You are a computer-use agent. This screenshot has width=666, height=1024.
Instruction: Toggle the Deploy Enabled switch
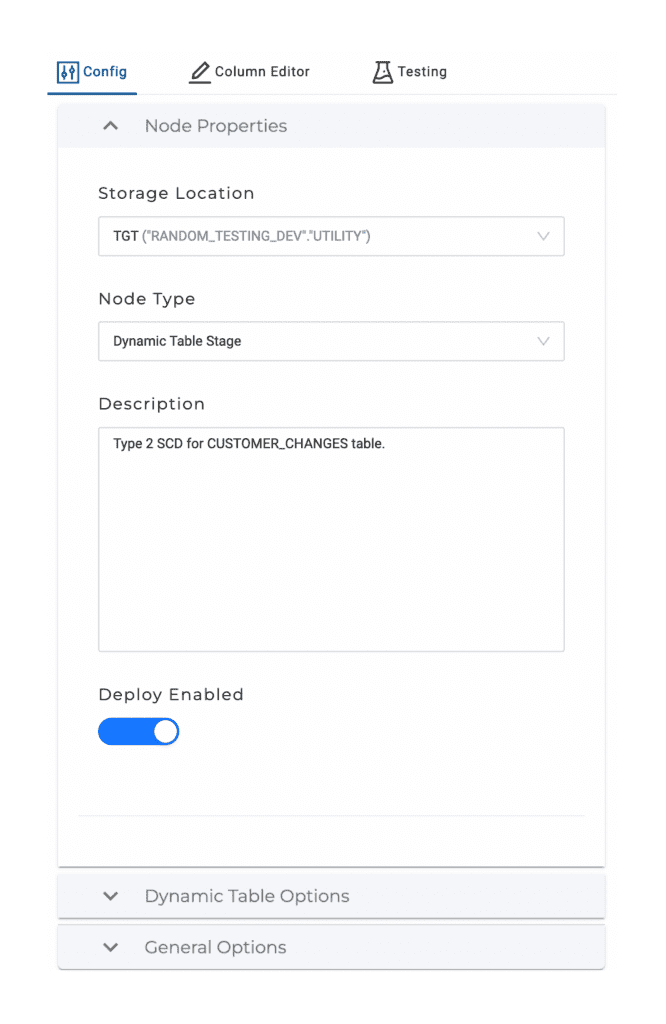138,731
